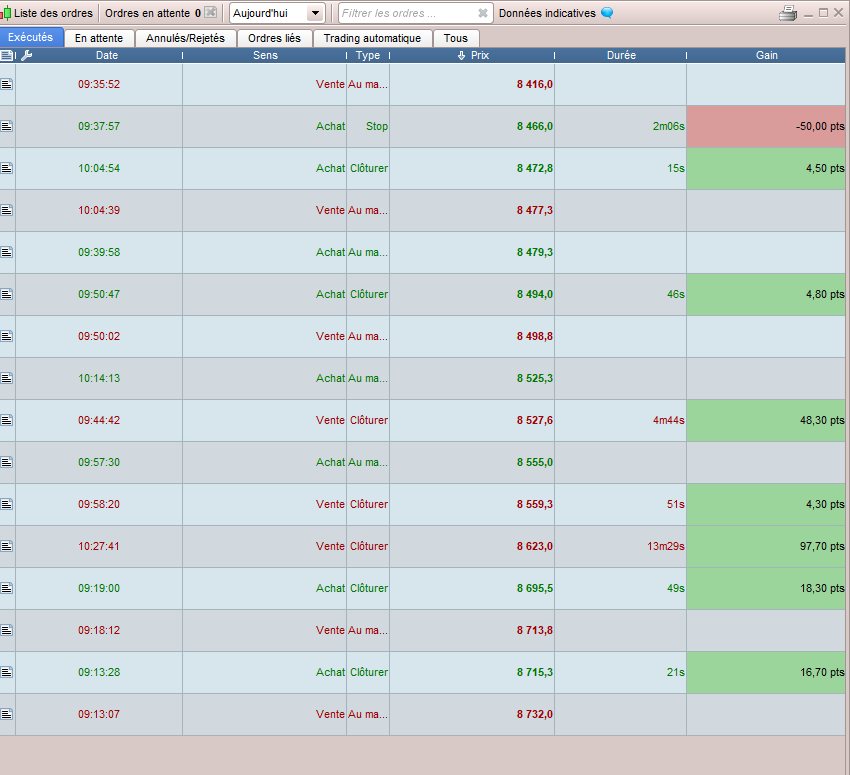850x775 pixels.
Task: Minimize the order list window
Action: (x=808, y=14)
